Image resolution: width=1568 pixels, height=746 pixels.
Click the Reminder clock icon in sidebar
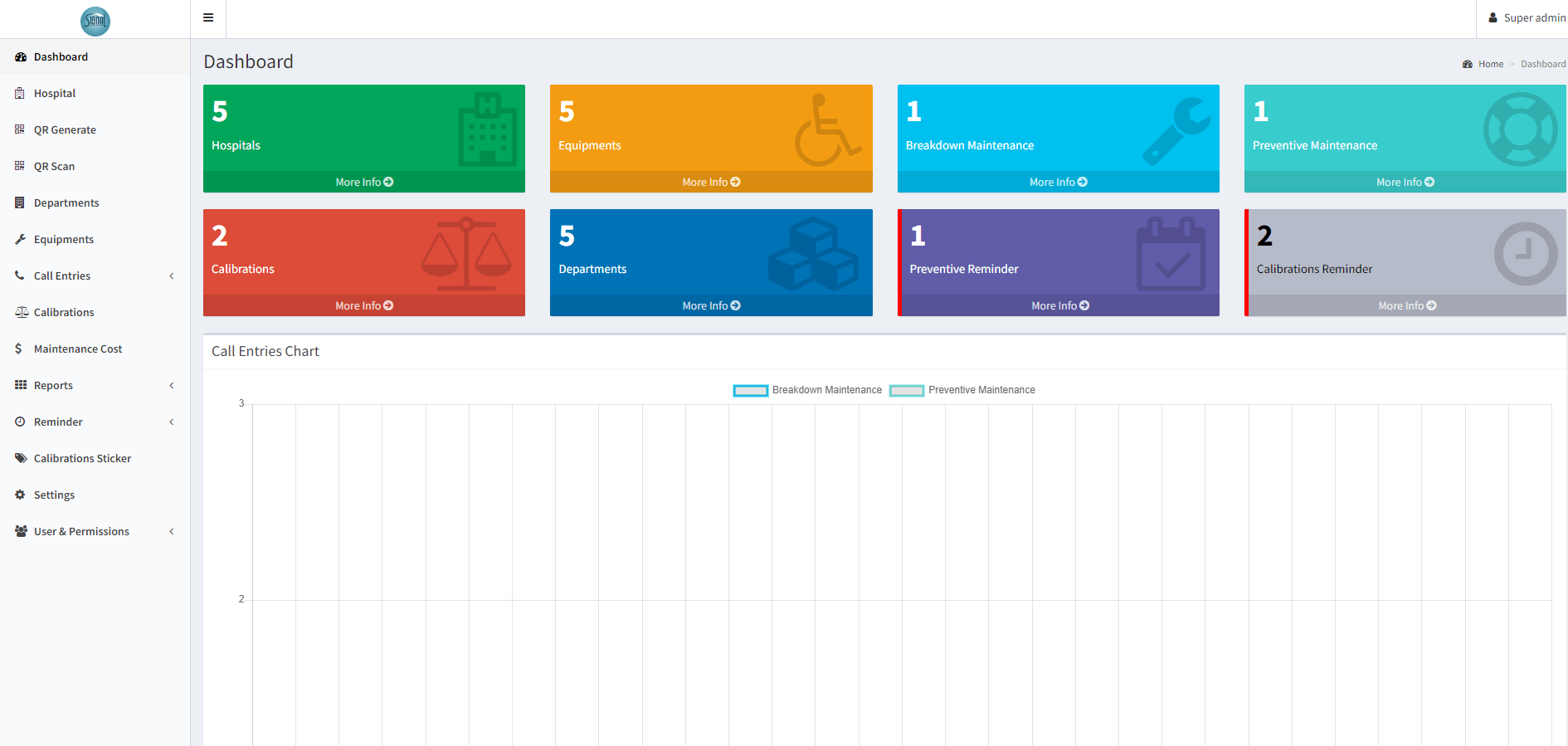pos(20,422)
